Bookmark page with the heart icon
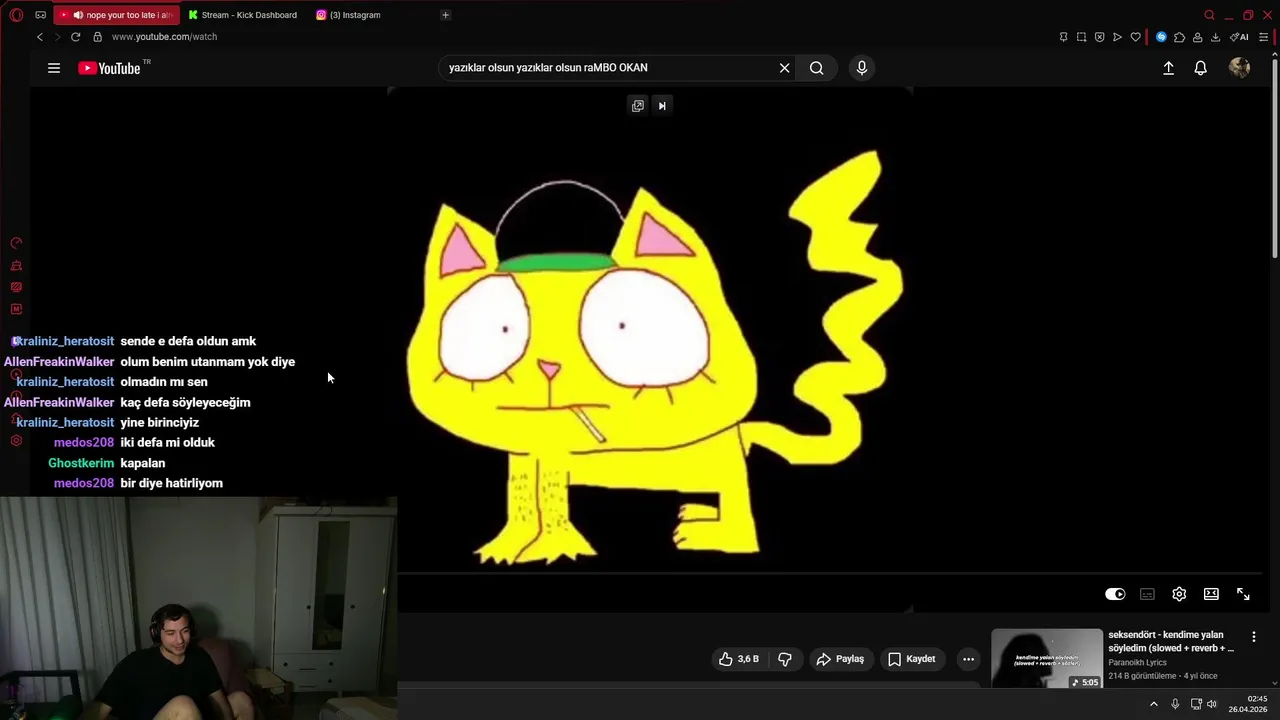 click(x=1135, y=37)
